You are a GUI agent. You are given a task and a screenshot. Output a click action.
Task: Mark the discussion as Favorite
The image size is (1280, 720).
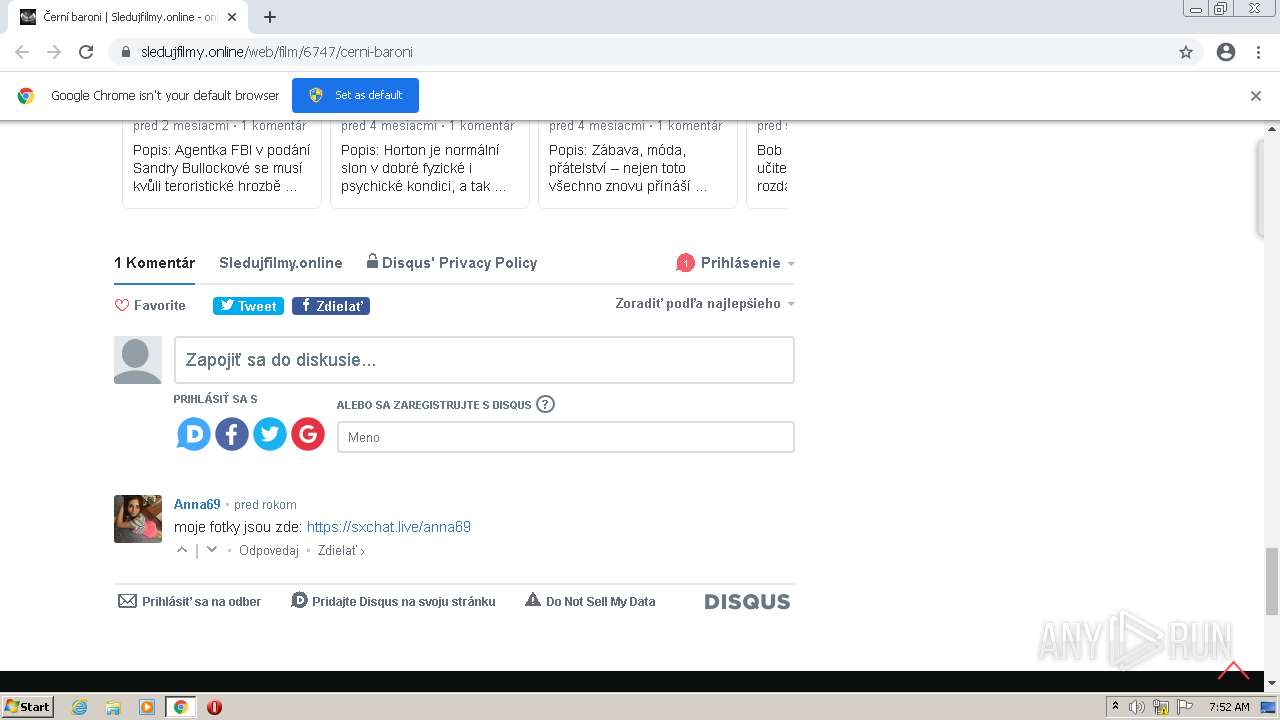[x=150, y=306]
